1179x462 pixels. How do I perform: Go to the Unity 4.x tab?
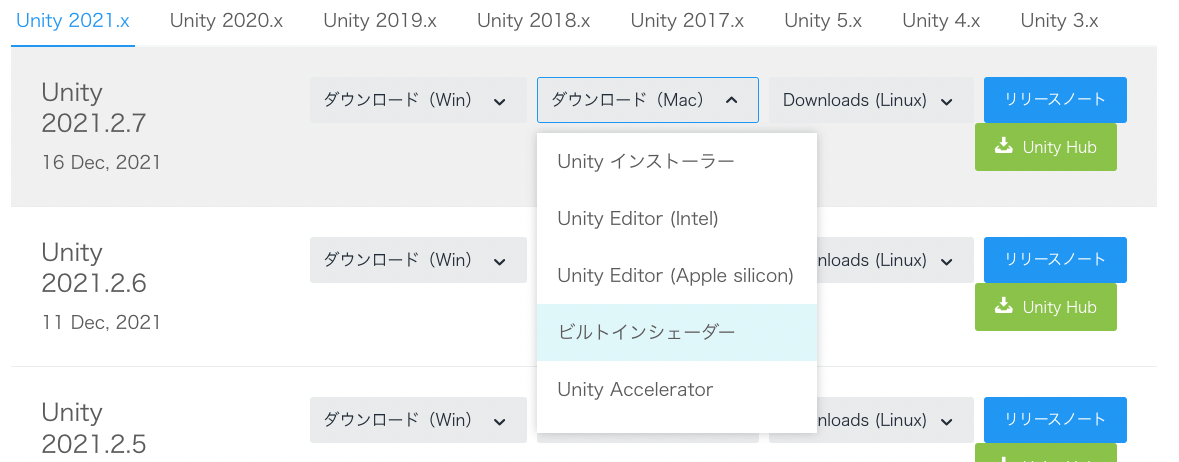click(941, 21)
